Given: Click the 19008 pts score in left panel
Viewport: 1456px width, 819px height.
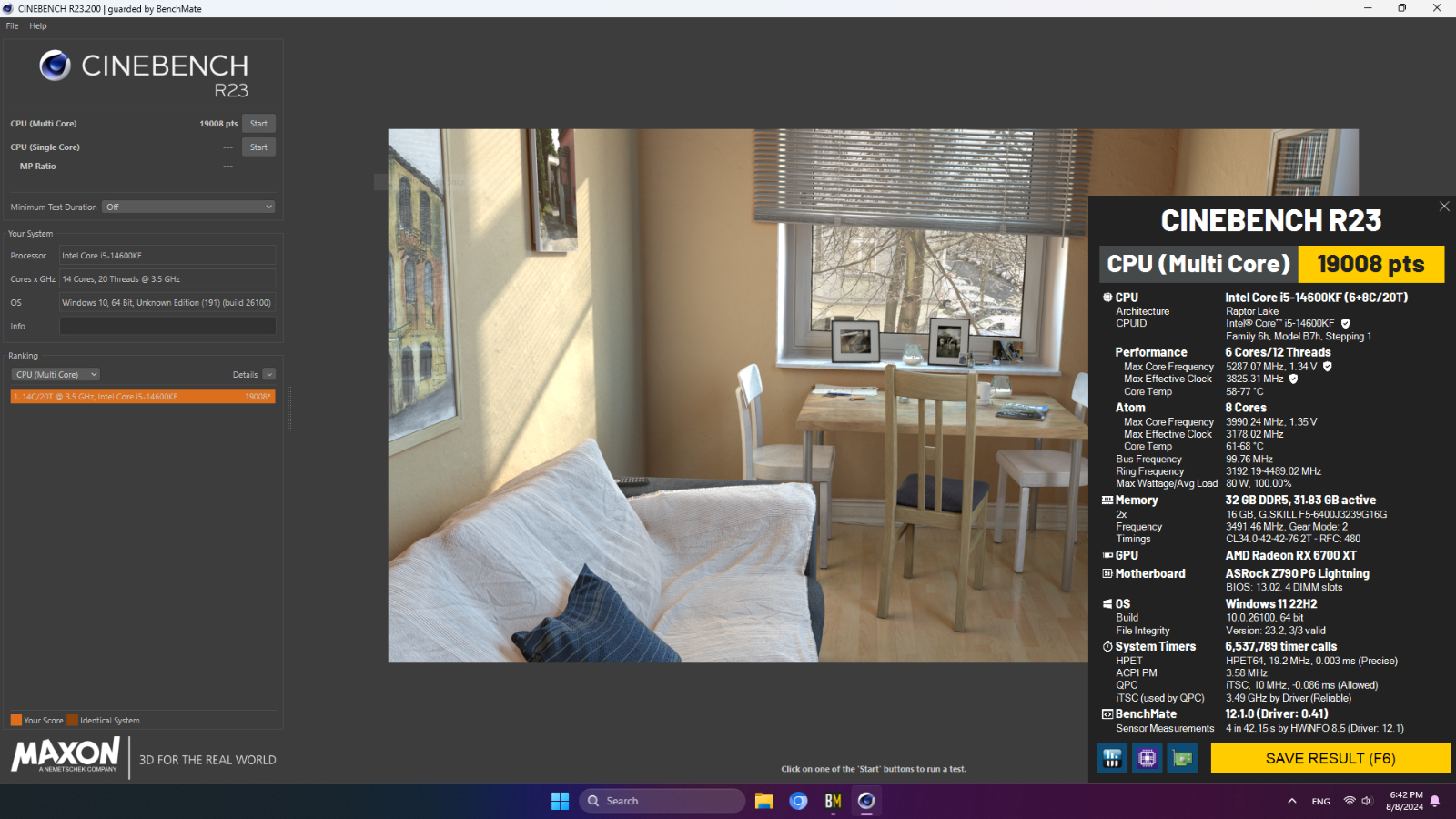Looking at the screenshot, I should [218, 124].
